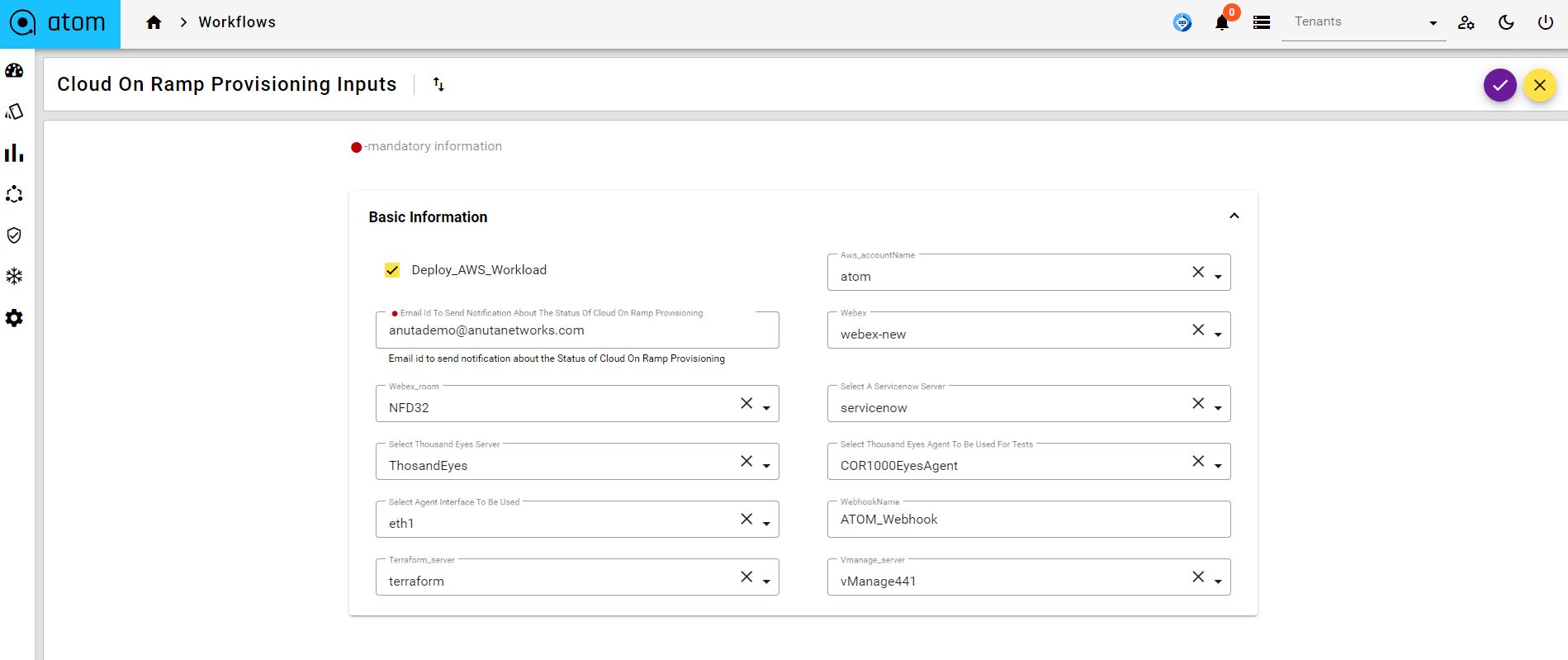Expand the Terraform_server dropdown arrow
This screenshot has height=660, width=1568.
[766, 582]
